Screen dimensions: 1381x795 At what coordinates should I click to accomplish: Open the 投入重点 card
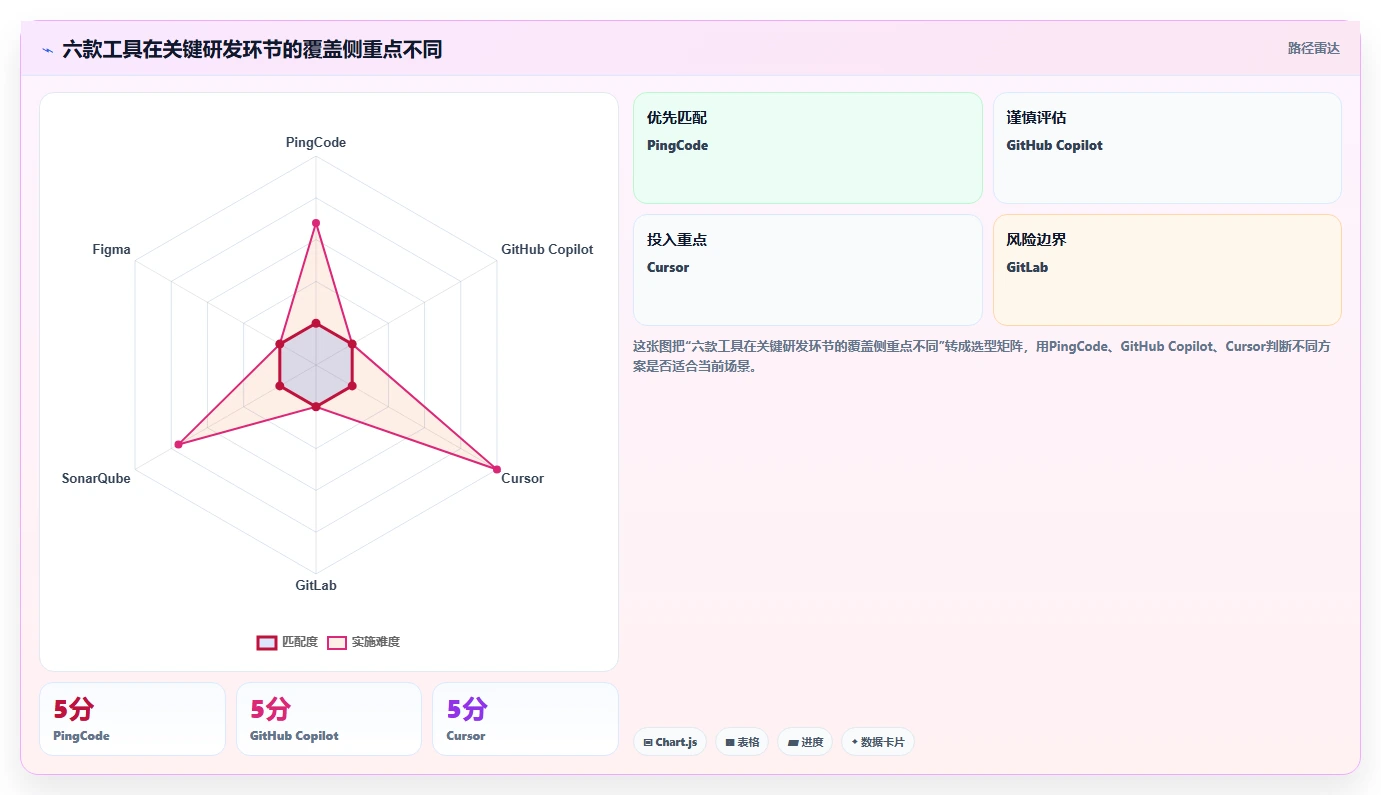808,270
